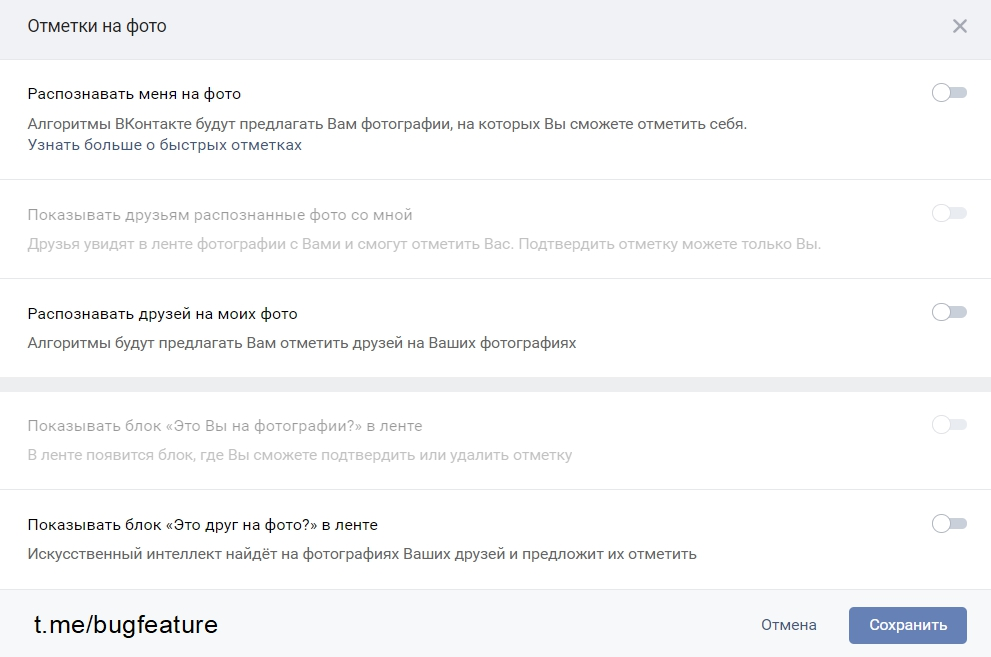991x657 pixels.
Task: Click the description starting «Друзья увидят в ленте»
Action: (424, 245)
